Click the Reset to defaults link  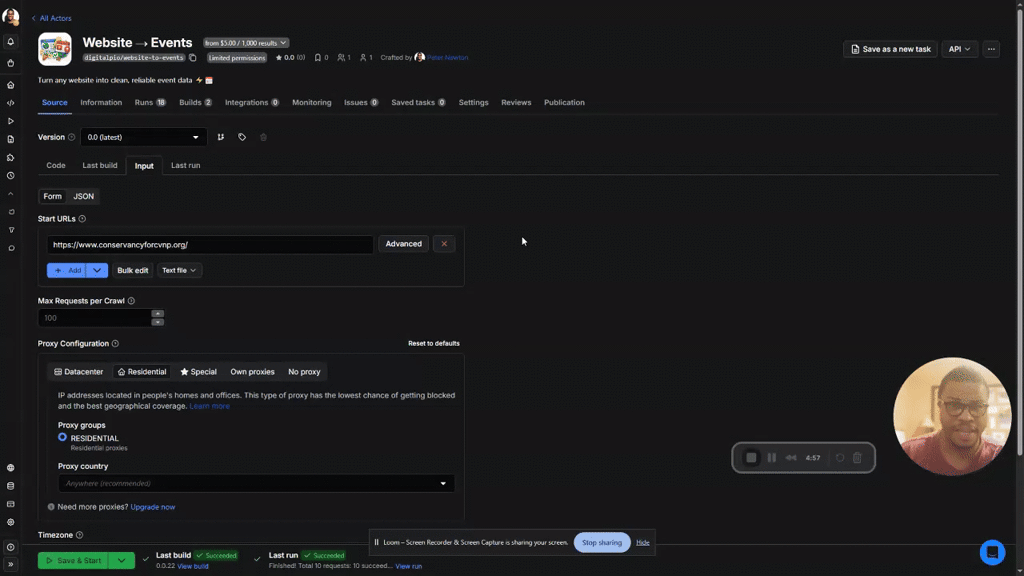point(434,344)
